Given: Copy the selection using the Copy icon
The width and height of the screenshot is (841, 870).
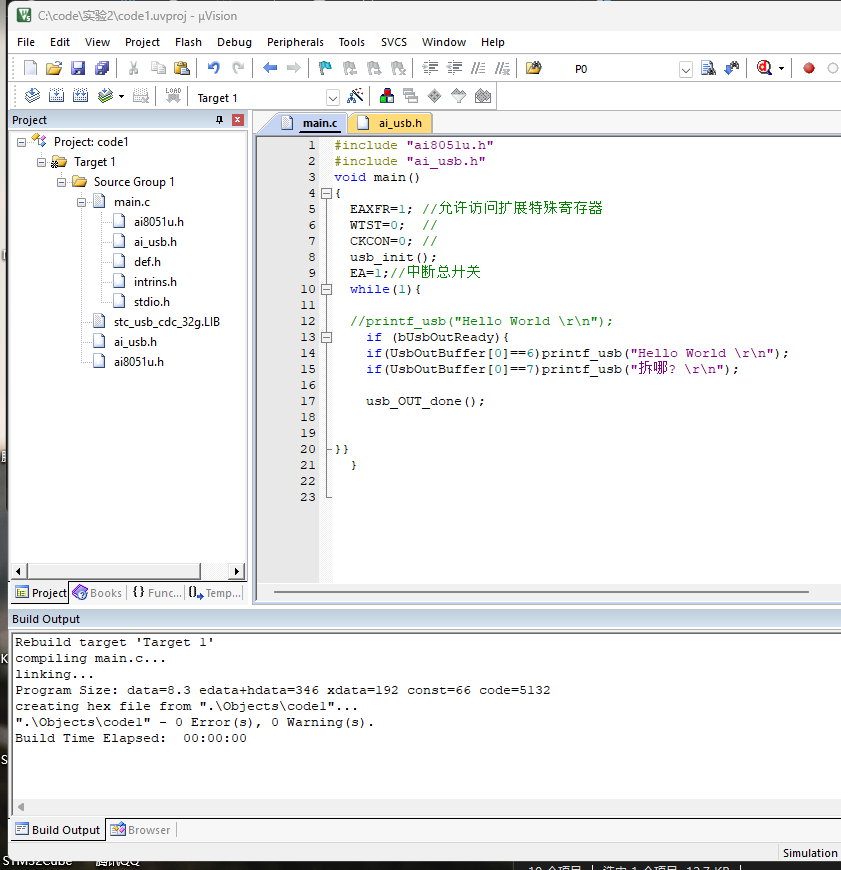Looking at the screenshot, I should click(x=159, y=68).
